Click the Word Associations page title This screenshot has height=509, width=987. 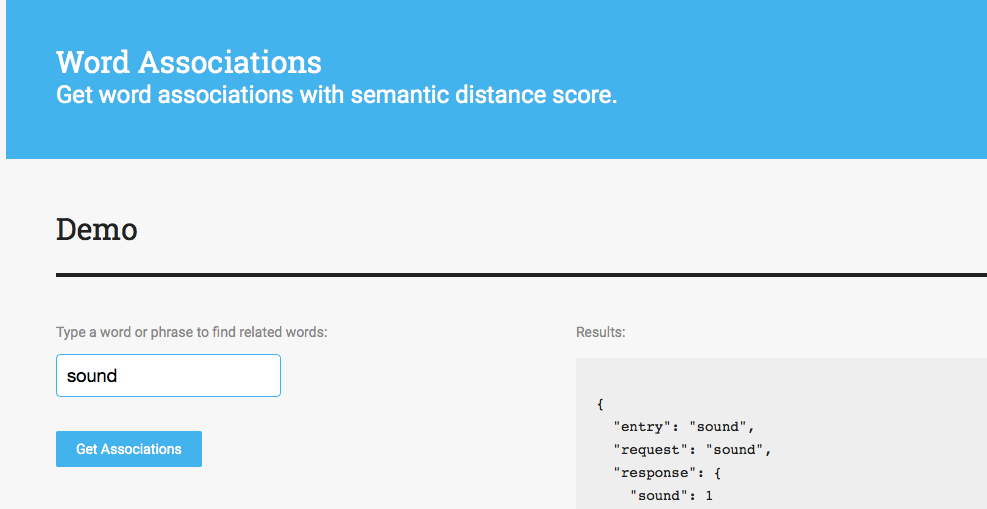tap(189, 62)
